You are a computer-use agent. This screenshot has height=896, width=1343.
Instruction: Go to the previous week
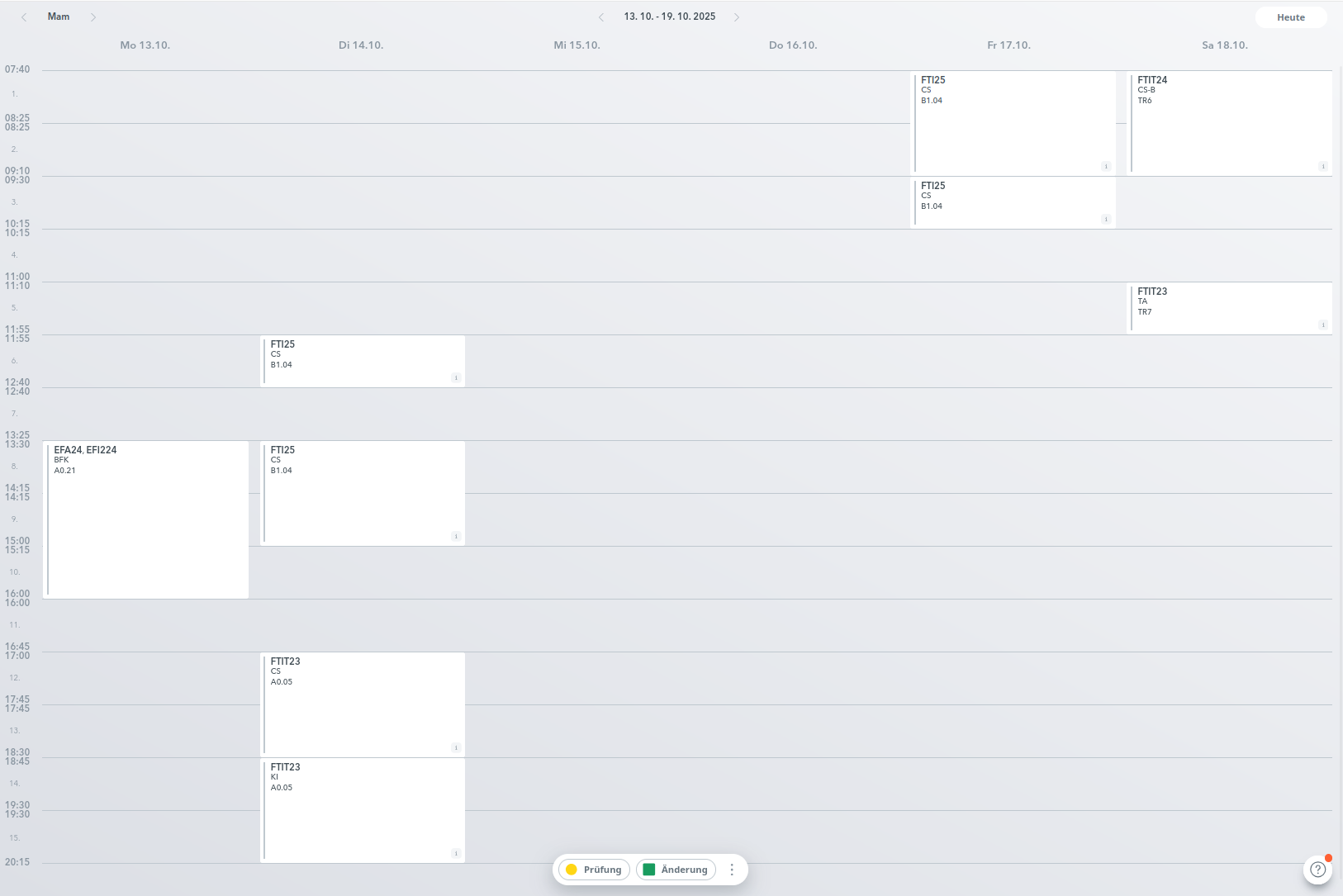tap(601, 17)
